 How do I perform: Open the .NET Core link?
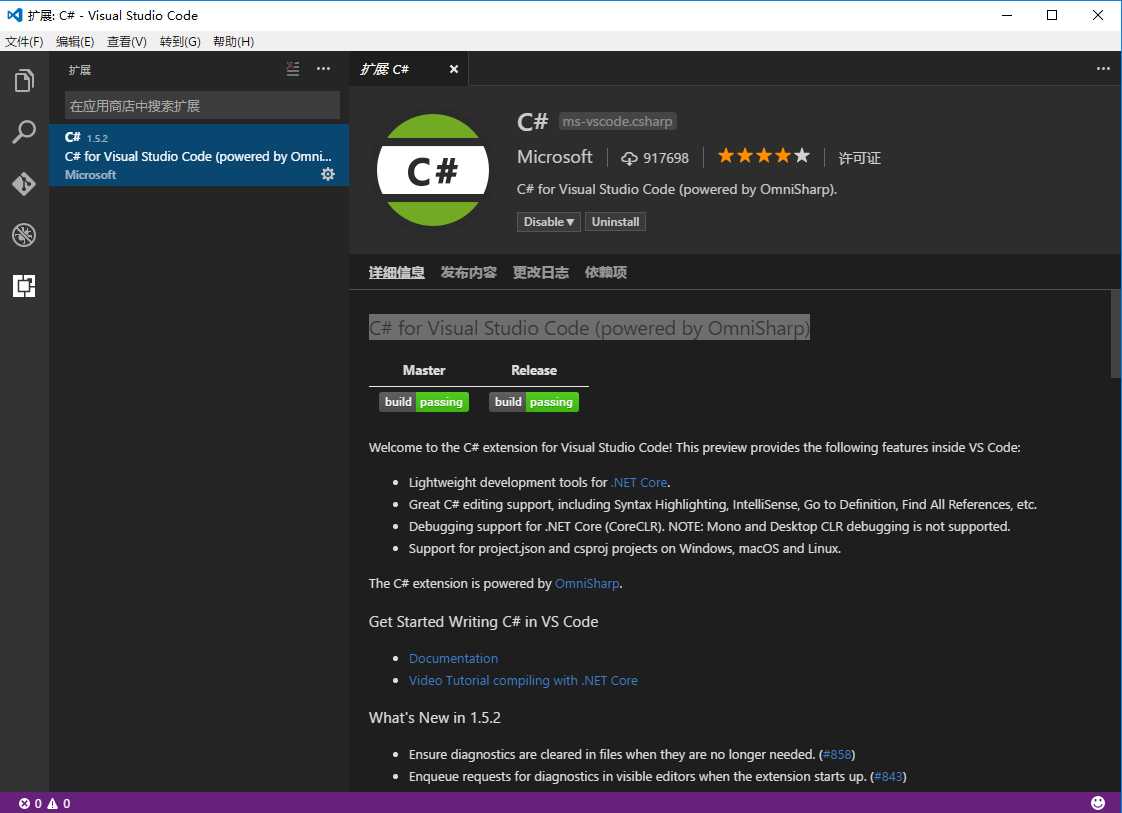tap(640, 483)
